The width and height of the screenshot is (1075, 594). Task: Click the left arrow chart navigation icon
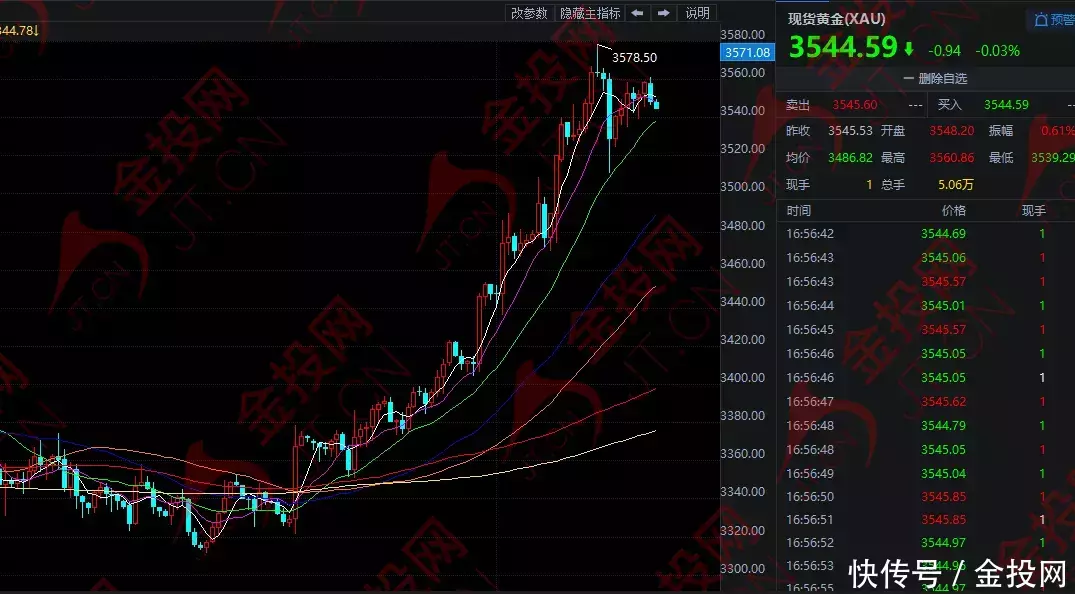(x=637, y=13)
